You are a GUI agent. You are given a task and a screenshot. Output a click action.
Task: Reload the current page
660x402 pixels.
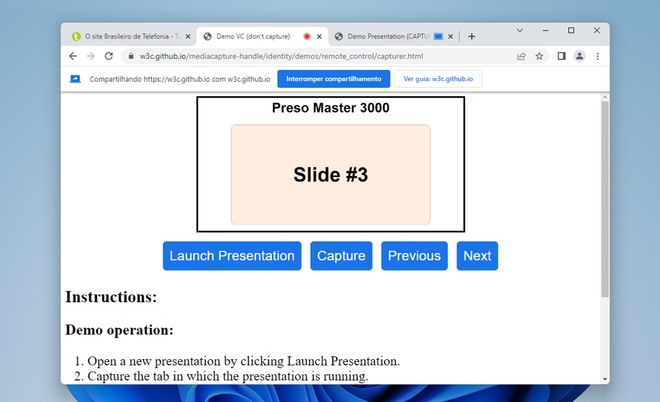[109, 56]
